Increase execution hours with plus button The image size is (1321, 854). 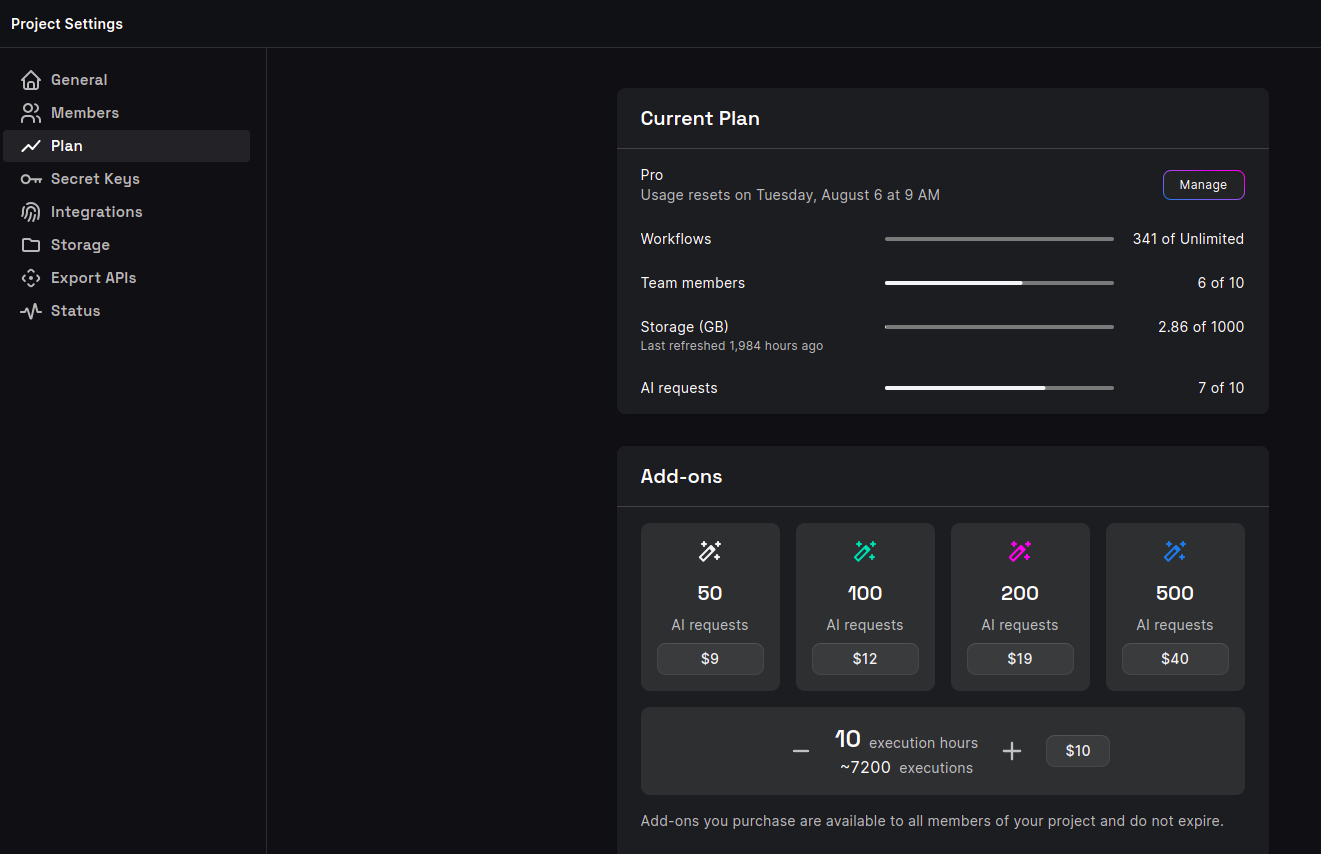[x=1012, y=751]
